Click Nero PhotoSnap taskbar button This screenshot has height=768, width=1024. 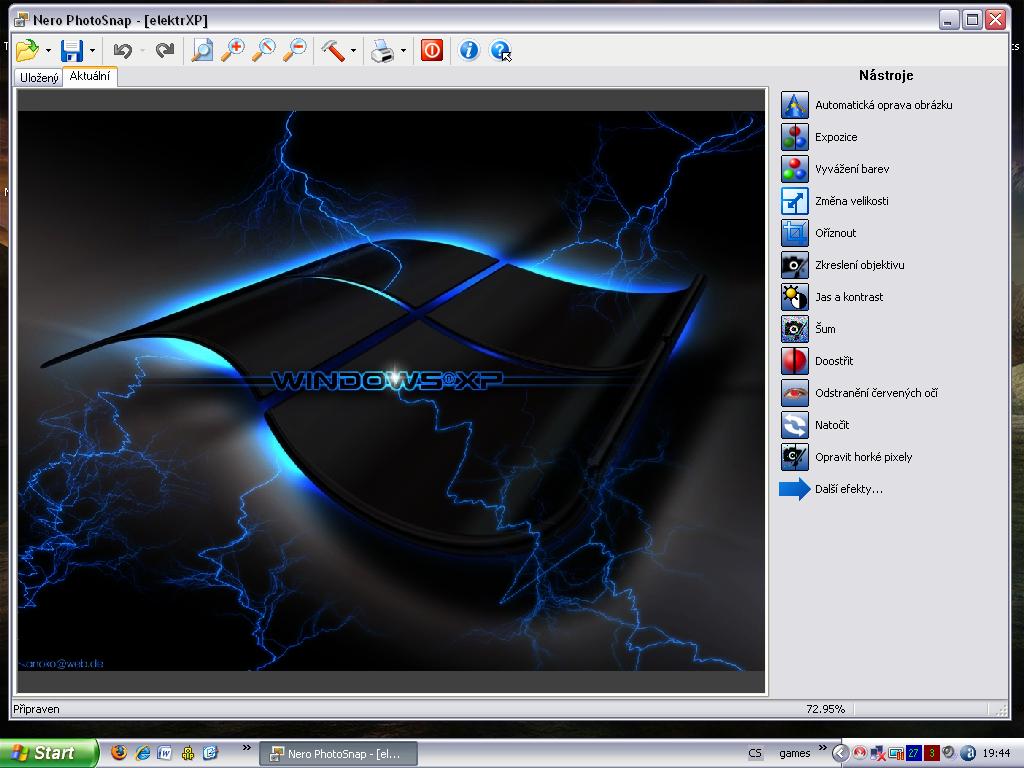coord(339,754)
